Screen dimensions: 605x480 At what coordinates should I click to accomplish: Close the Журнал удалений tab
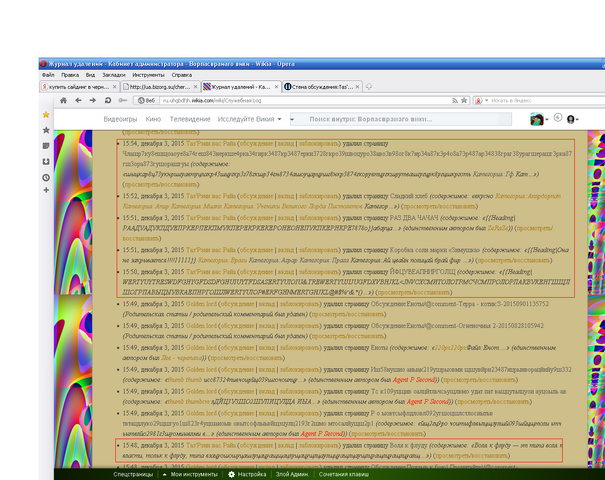pyautogui.click(x=276, y=87)
